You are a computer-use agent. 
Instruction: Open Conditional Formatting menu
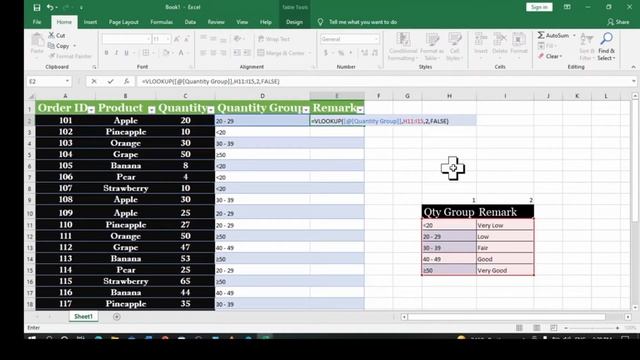[403, 46]
